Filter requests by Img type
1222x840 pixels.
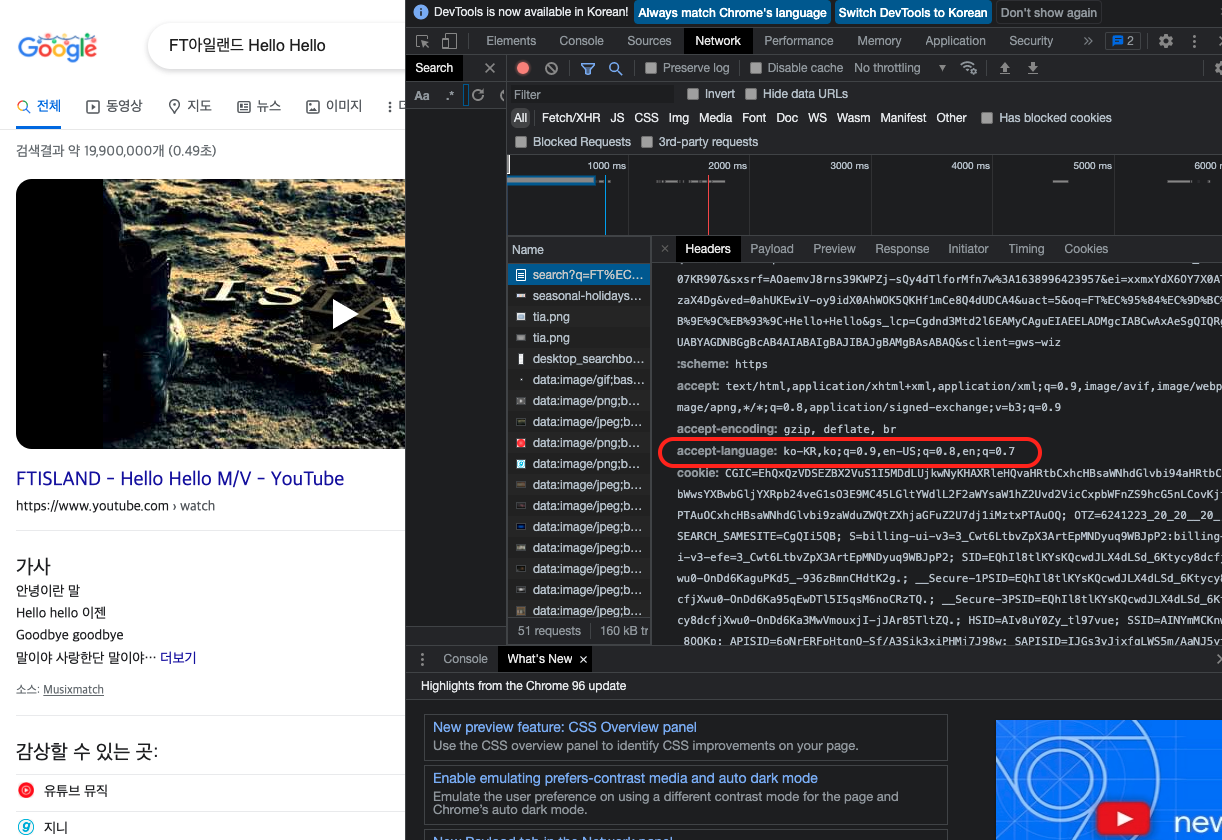coord(679,118)
